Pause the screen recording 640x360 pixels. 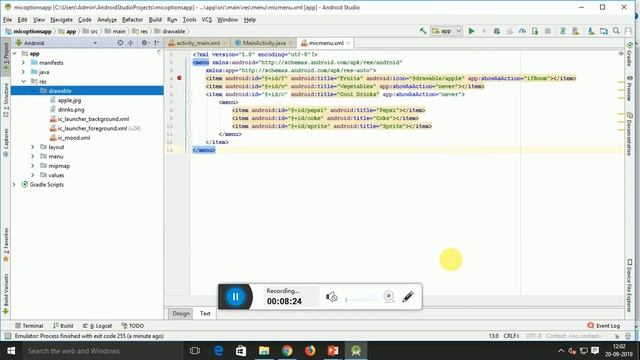click(x=236, y=297)
